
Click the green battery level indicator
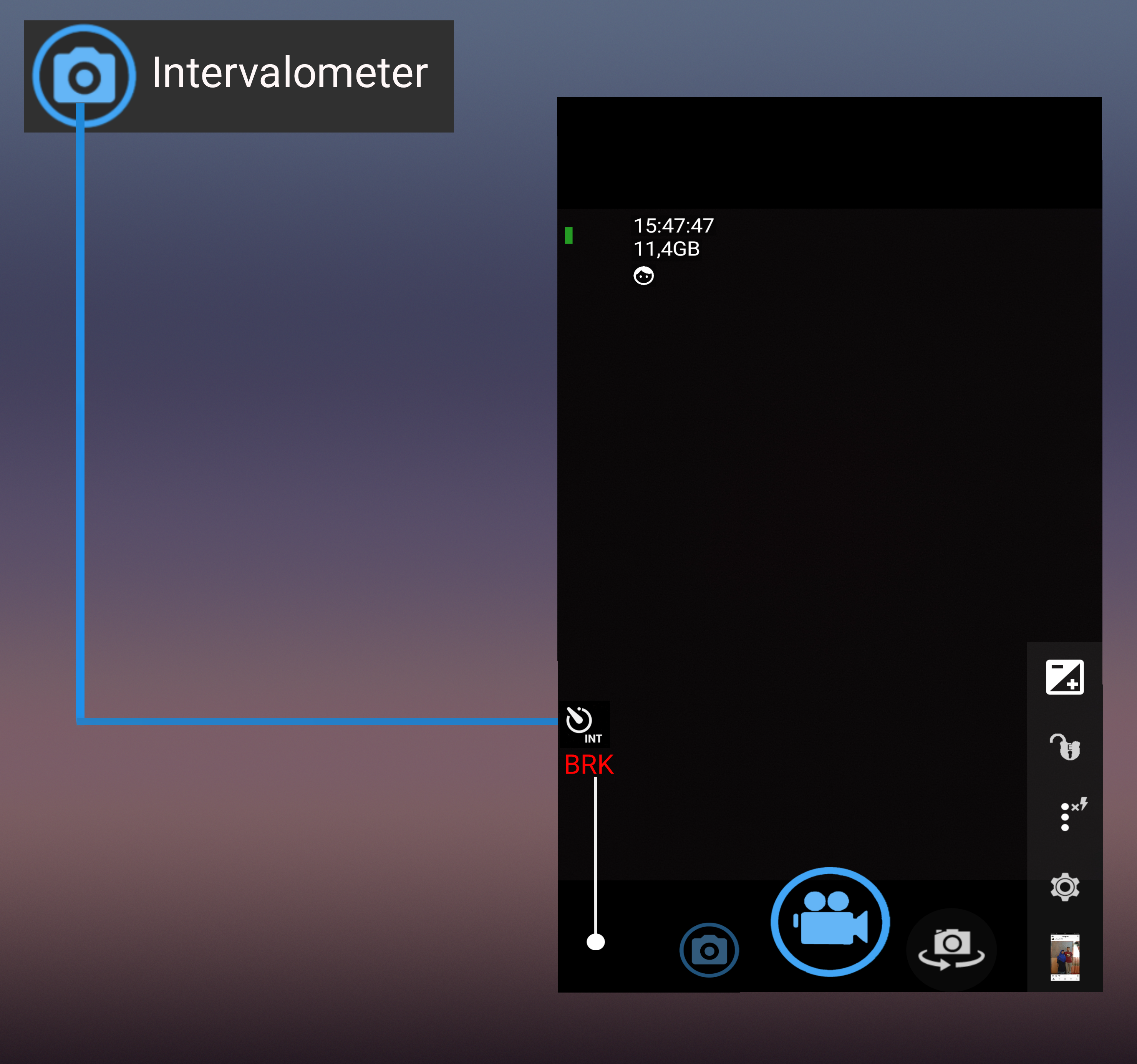(x=568, y=235)
